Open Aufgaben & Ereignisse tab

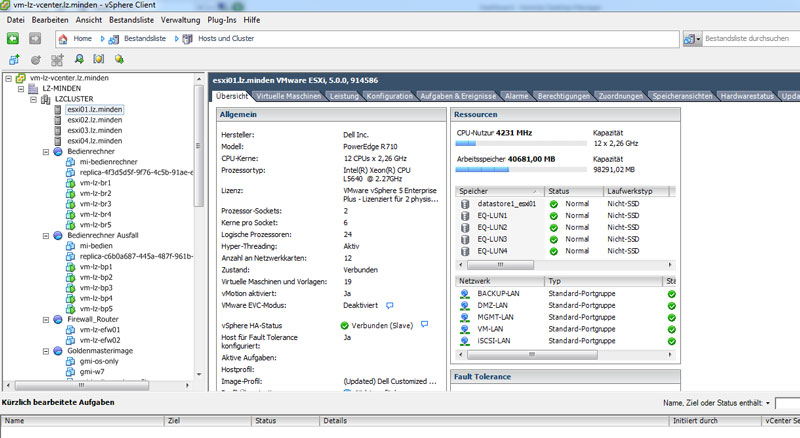click(458, 96)
